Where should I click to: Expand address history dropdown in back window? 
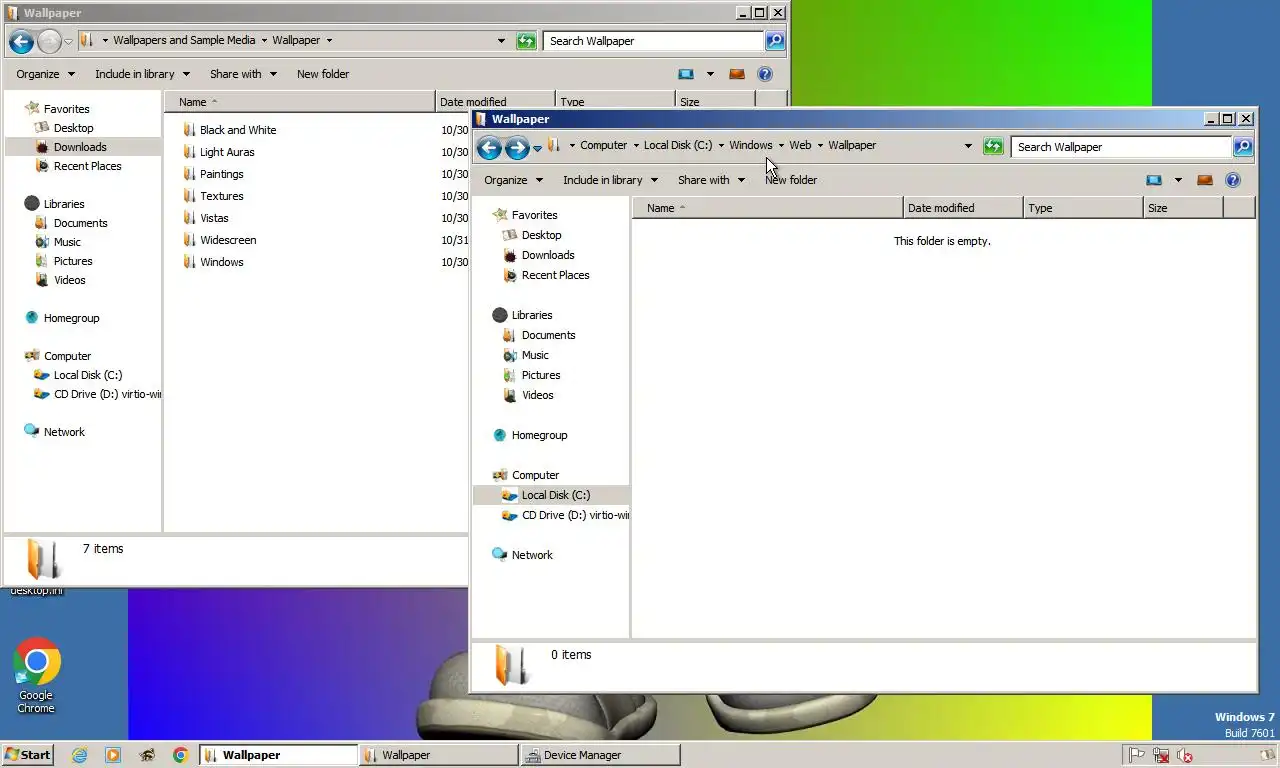point(501,41)
